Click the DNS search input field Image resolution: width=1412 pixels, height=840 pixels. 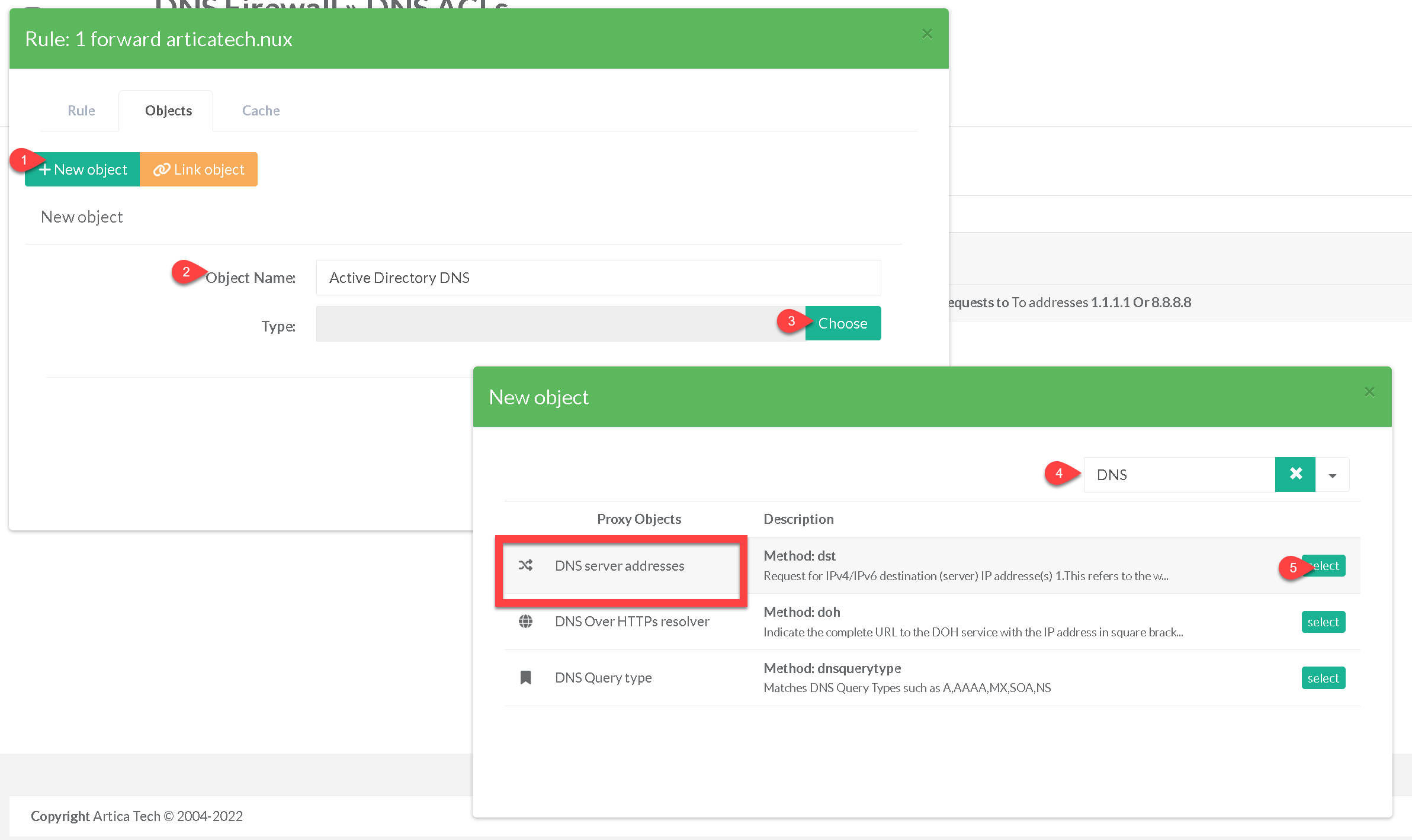1179,475
